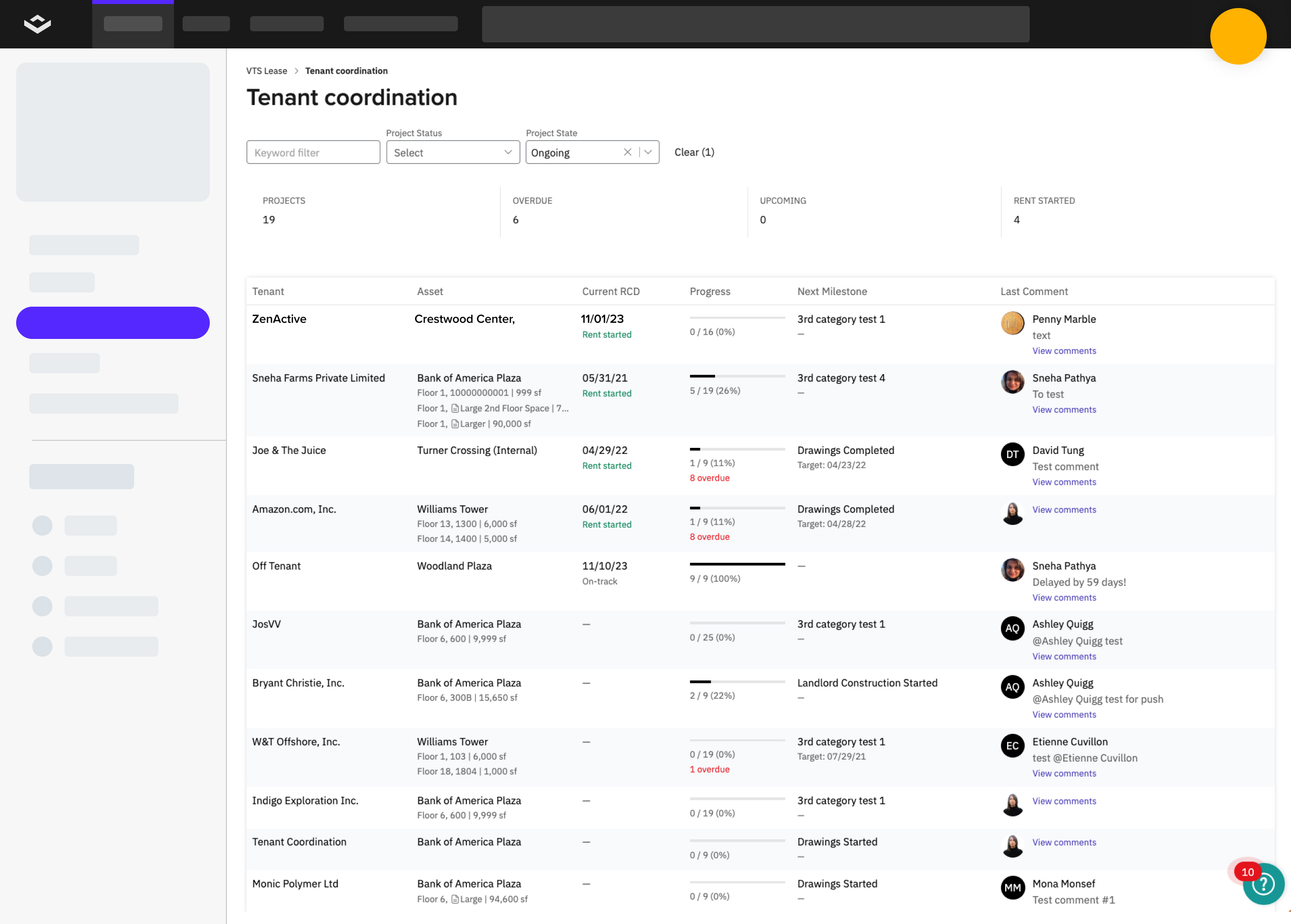The image size is (1291, 924).
Task: Sort by Last Comment column header
Action: [1034, 292]
